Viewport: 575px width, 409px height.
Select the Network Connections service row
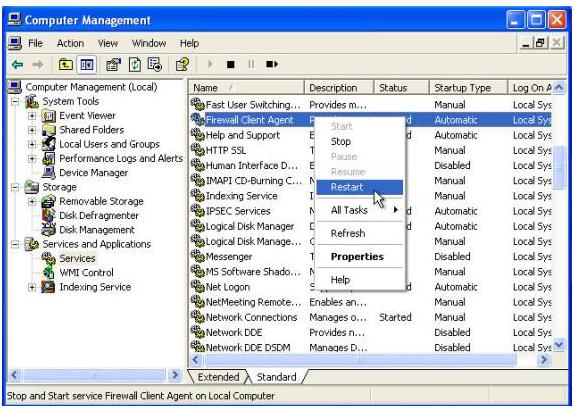(x=370, y=317)
